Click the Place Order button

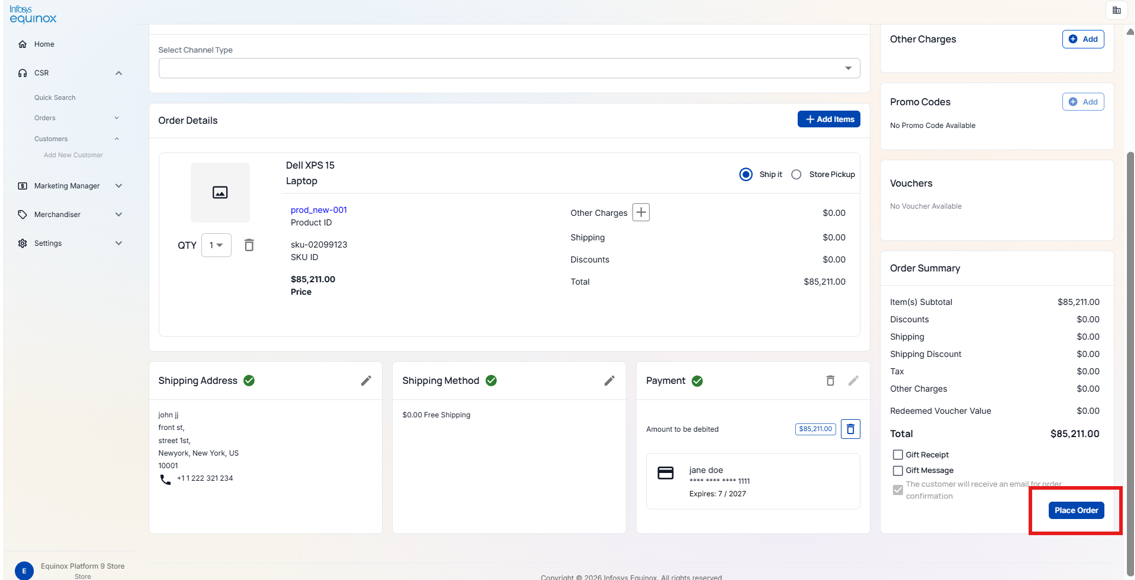click(x=1076, y=510)
